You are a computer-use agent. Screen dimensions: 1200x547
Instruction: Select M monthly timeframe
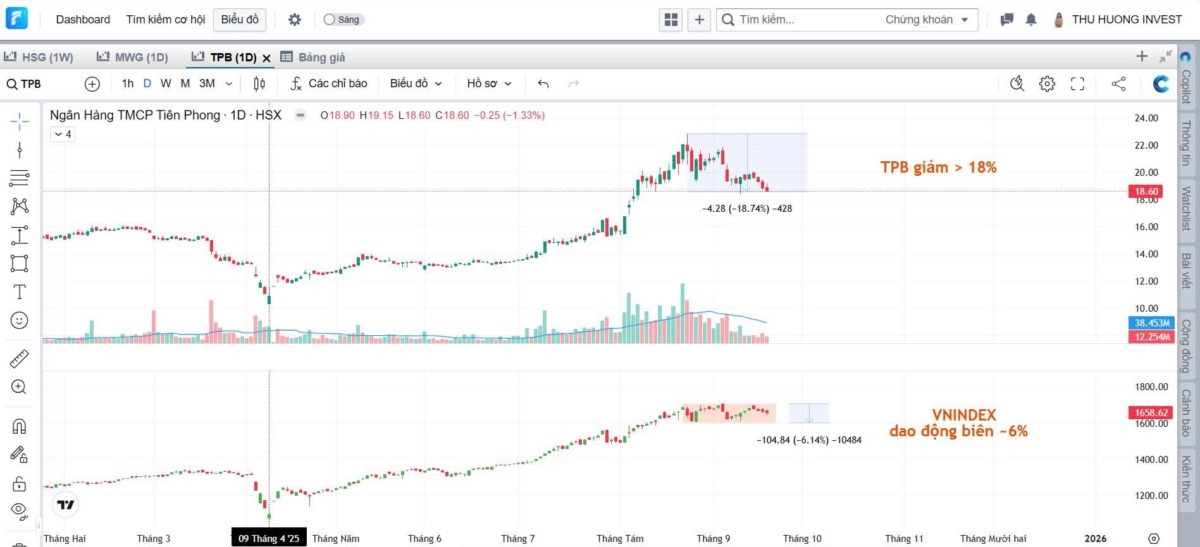coord(185,84)
